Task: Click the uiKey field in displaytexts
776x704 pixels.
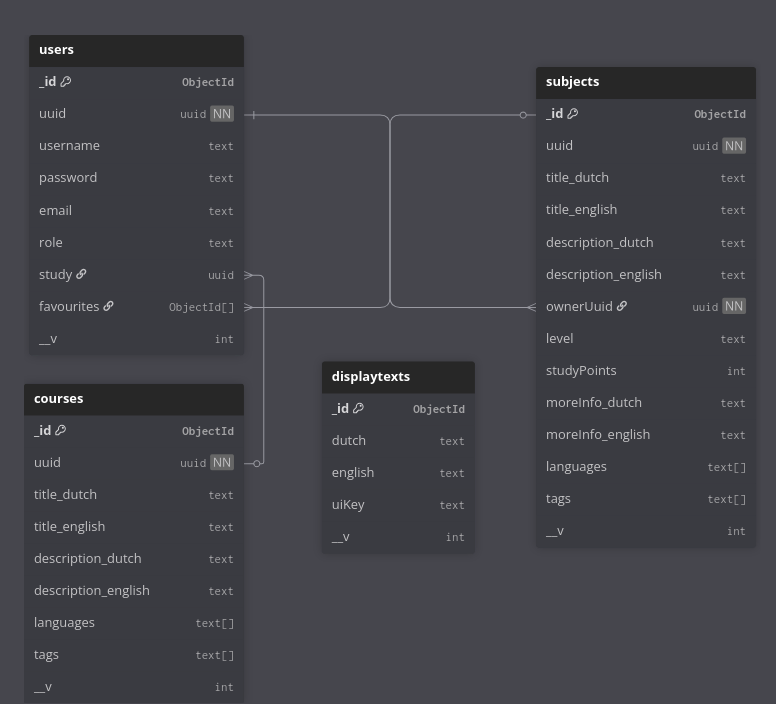Action: click(x=348, y=505)
